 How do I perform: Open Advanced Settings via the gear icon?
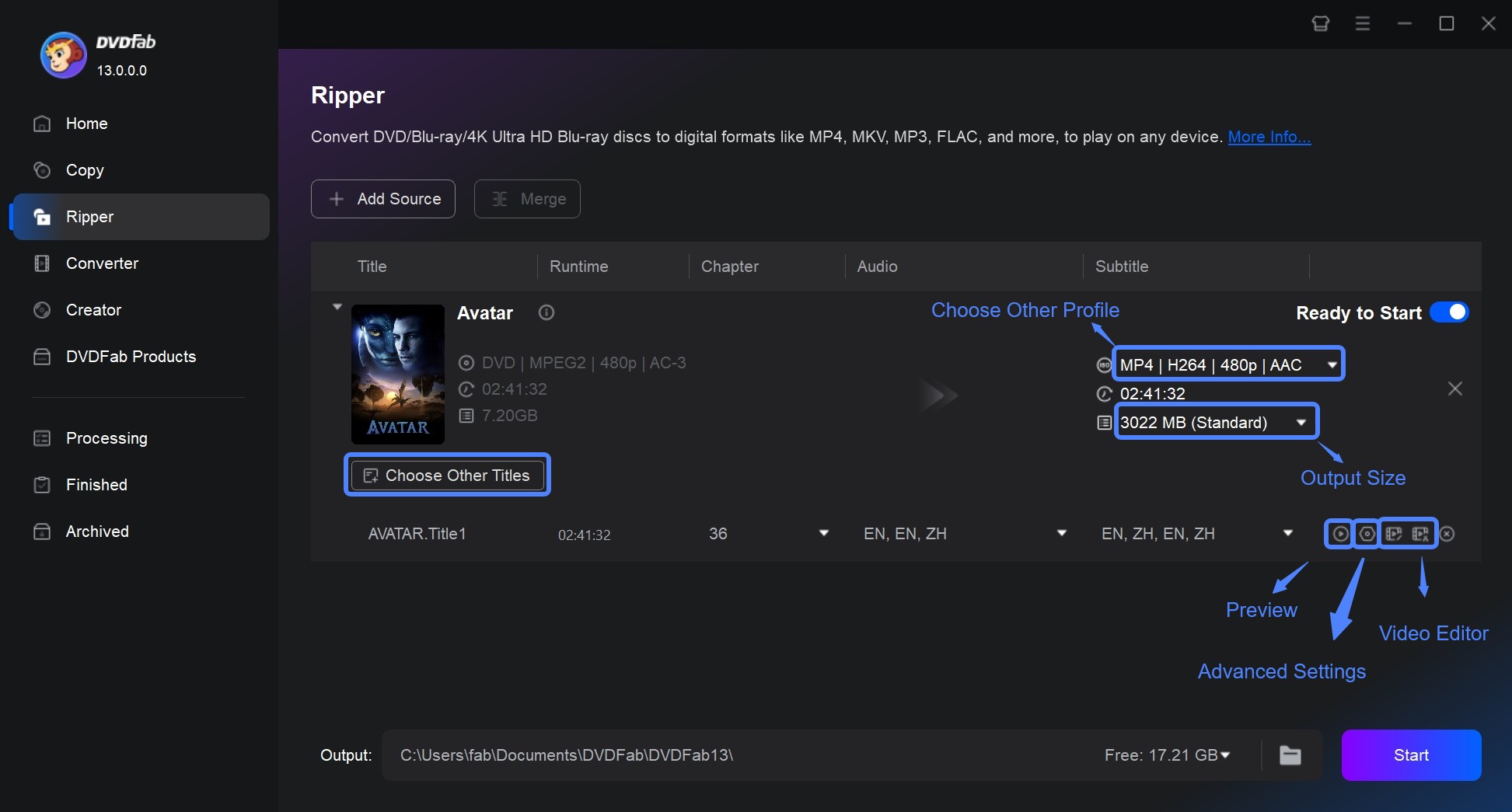[1366, 534]
